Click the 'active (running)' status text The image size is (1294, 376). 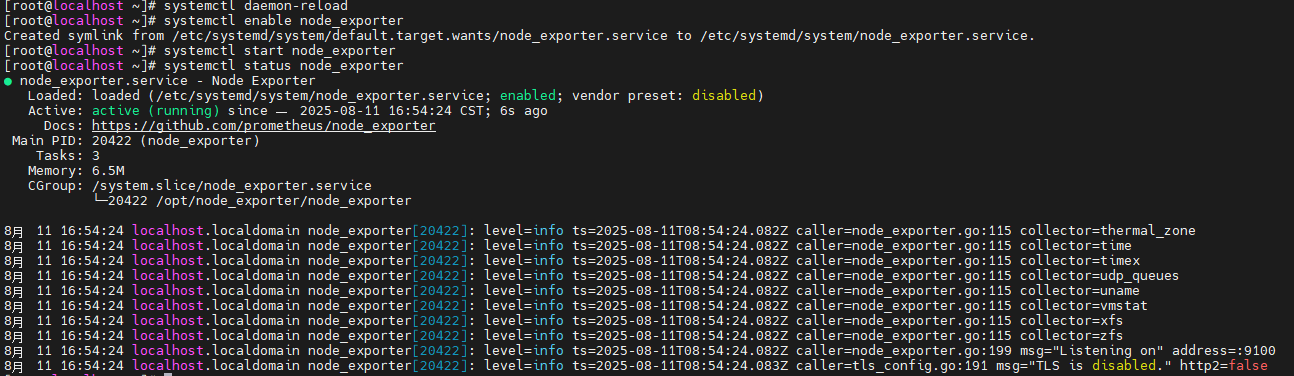156,111
